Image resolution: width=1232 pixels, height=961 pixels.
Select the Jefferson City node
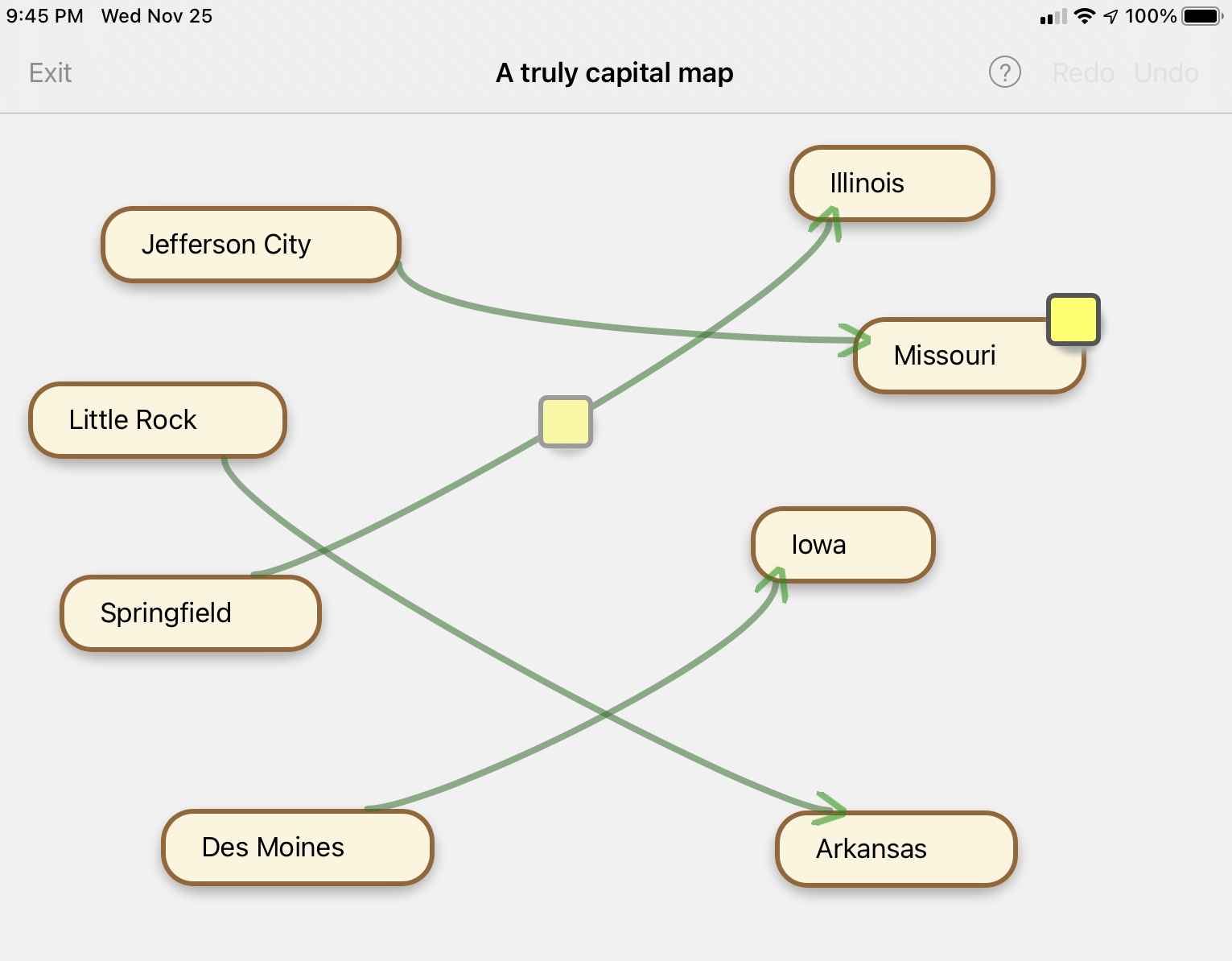tap(250, 244)
